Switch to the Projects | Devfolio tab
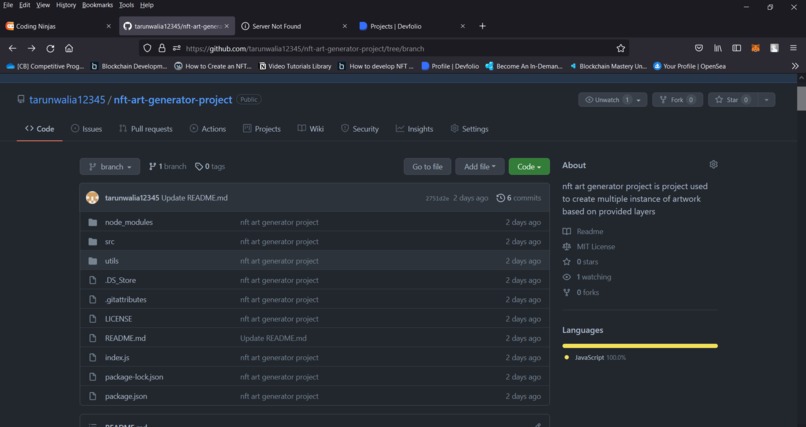 (x=412, y=26)
